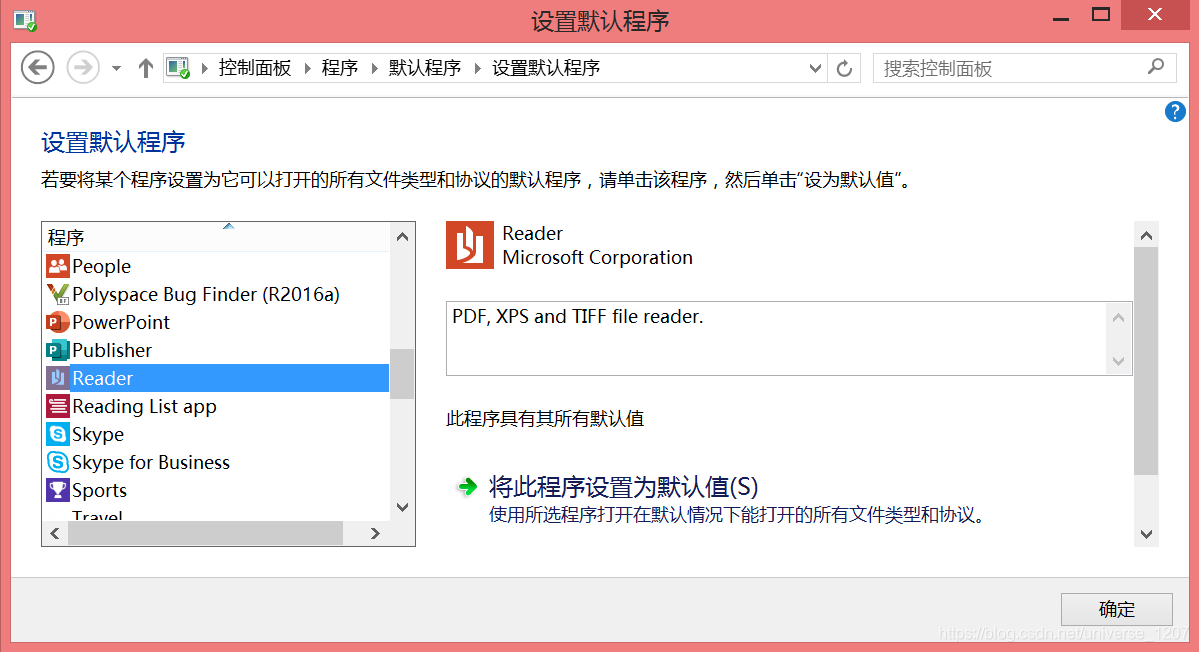
Task: Click the Polyspace Bug Finder icon
Action: click(x=58, y=294)
